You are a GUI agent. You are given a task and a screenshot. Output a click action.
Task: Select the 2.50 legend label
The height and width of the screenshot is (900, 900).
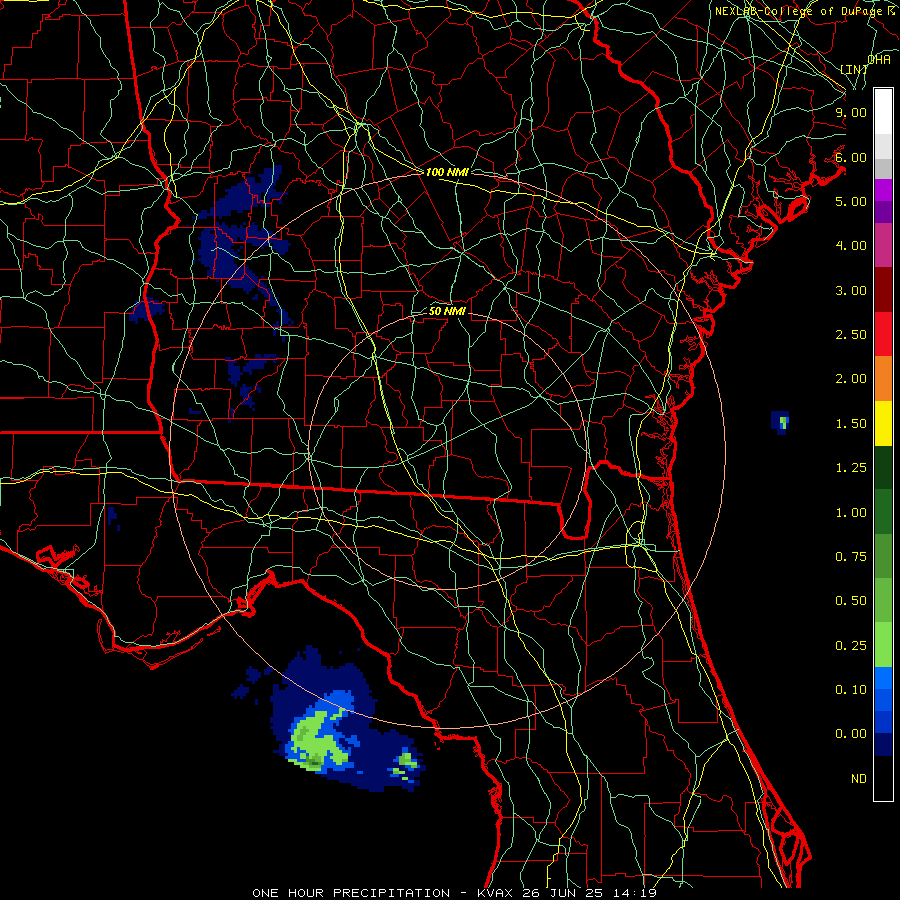tap(851, 335)
